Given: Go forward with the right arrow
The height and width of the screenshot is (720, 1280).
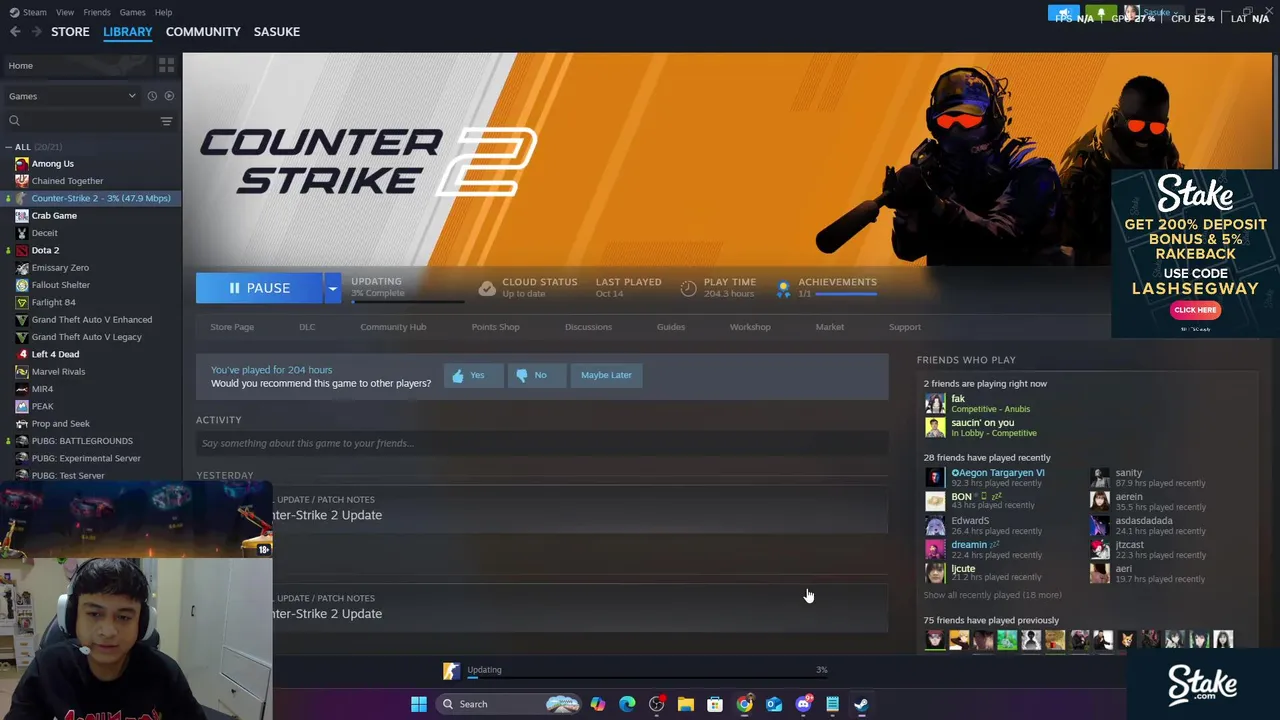Looking at the screenshot, I should (x=37, y=32).
